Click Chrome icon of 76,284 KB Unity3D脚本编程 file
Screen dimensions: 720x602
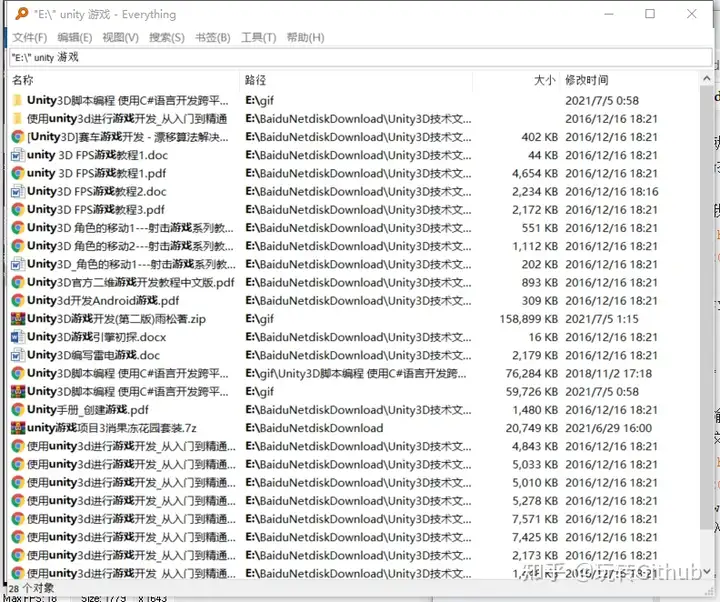tap(17, 373)
